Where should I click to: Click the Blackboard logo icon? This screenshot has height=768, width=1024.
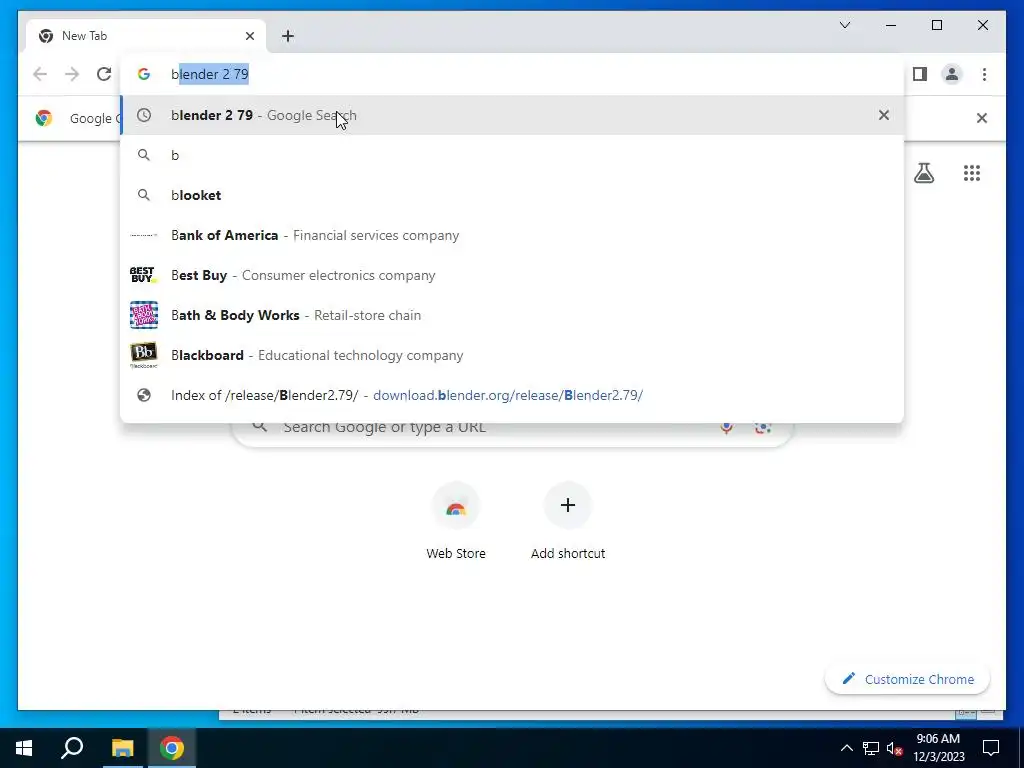[144, 355]
